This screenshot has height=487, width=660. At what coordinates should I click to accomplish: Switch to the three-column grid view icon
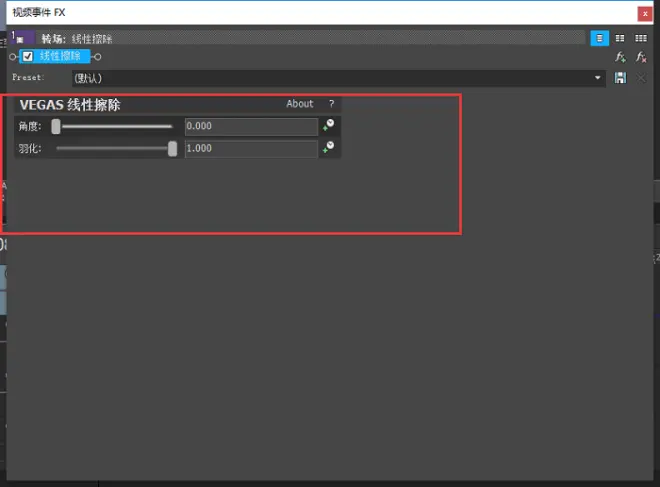coord(641,38)
